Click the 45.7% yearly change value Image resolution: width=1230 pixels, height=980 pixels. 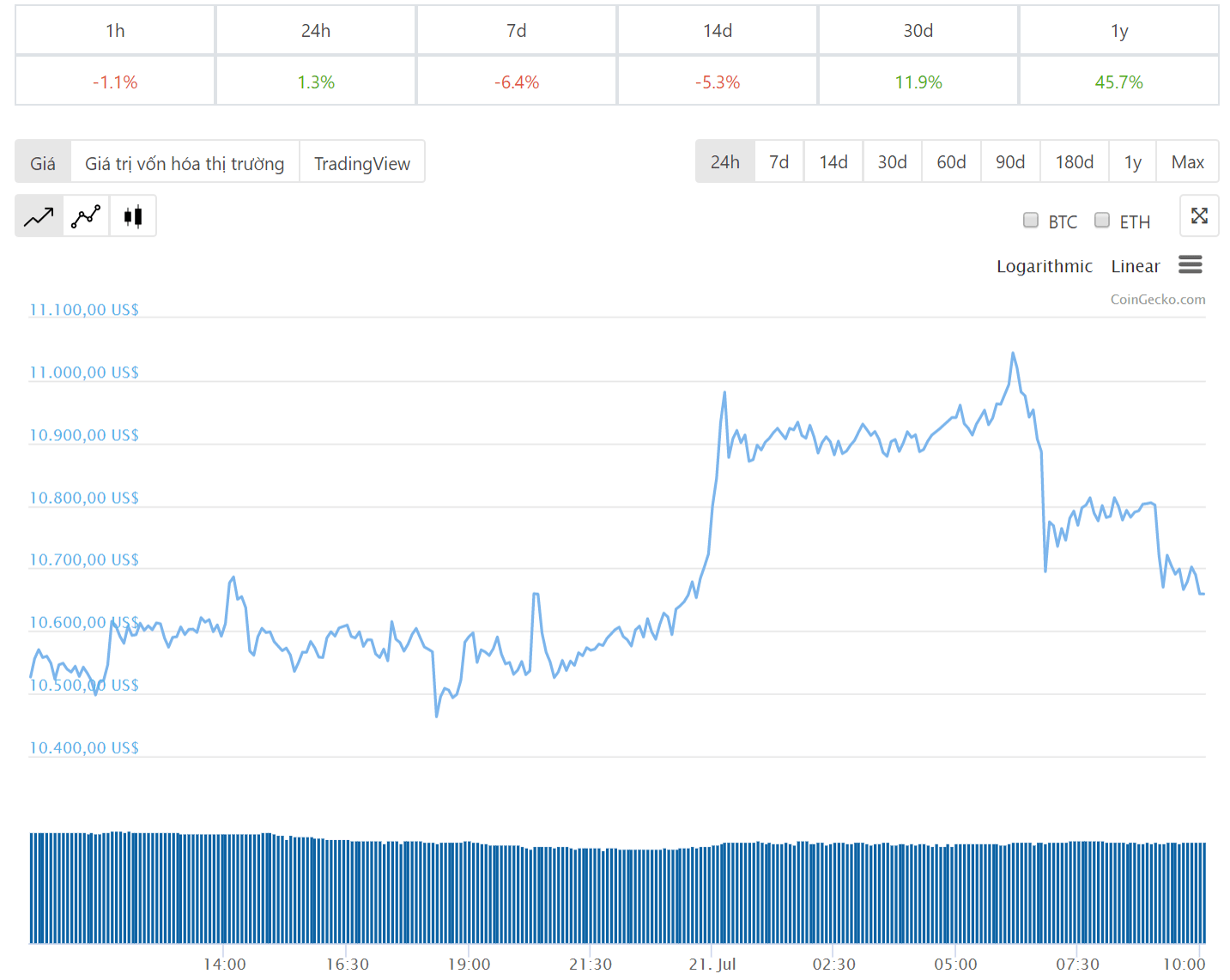coord(1119,82)
